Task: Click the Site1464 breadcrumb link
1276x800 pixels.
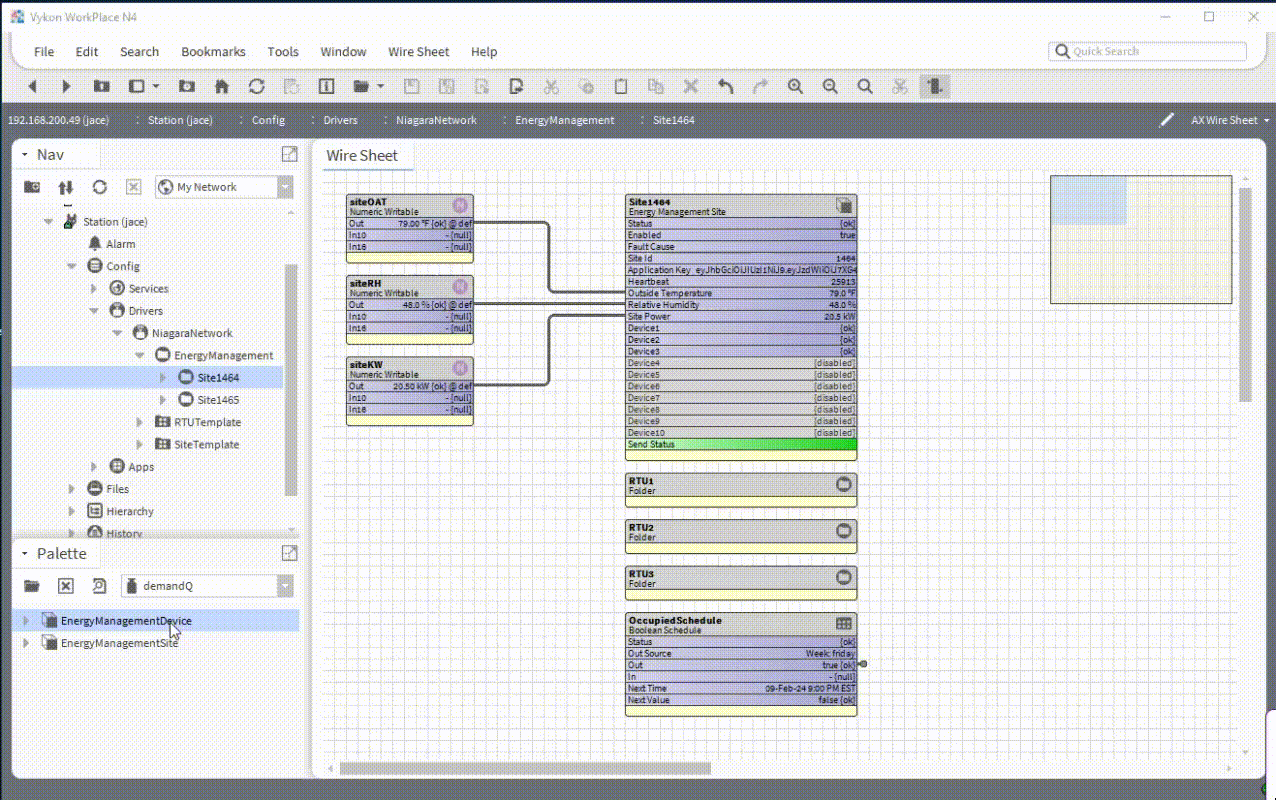Action: click(x=674, y=120)
